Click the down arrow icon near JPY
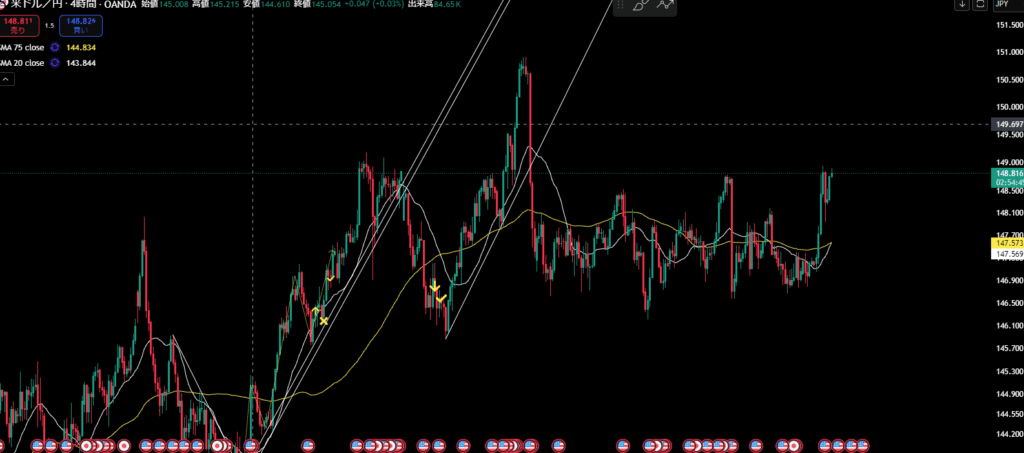 pos(962,6)
